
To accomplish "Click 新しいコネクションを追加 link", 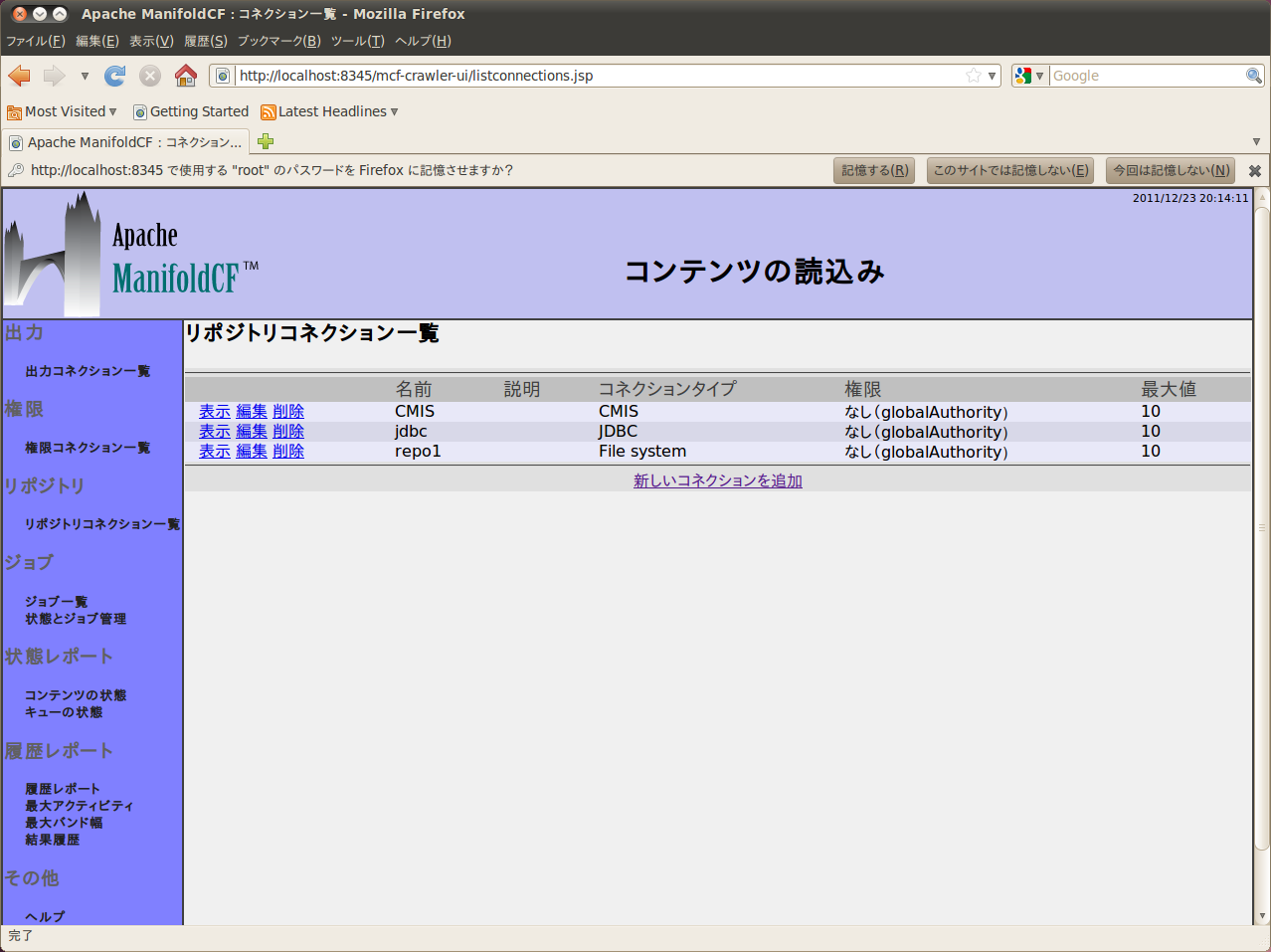I will point(717,480).
